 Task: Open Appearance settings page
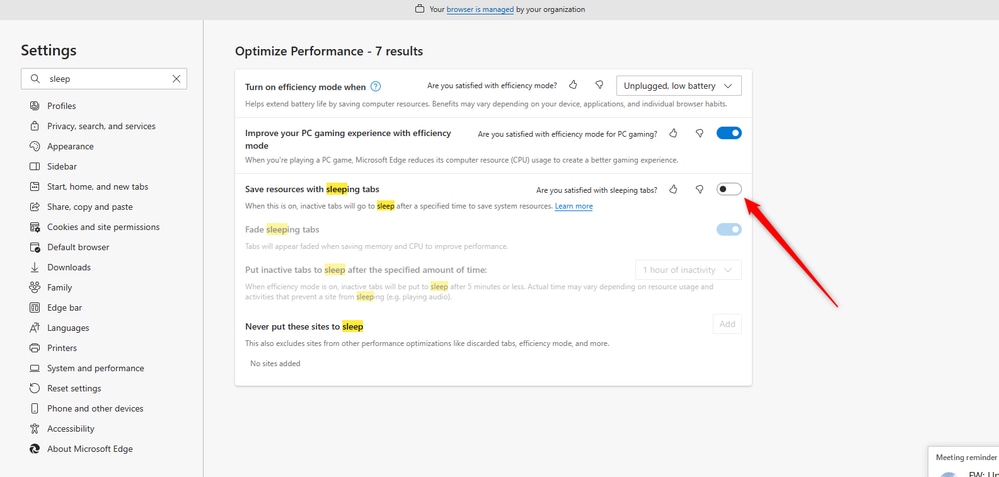pos(70,146)
